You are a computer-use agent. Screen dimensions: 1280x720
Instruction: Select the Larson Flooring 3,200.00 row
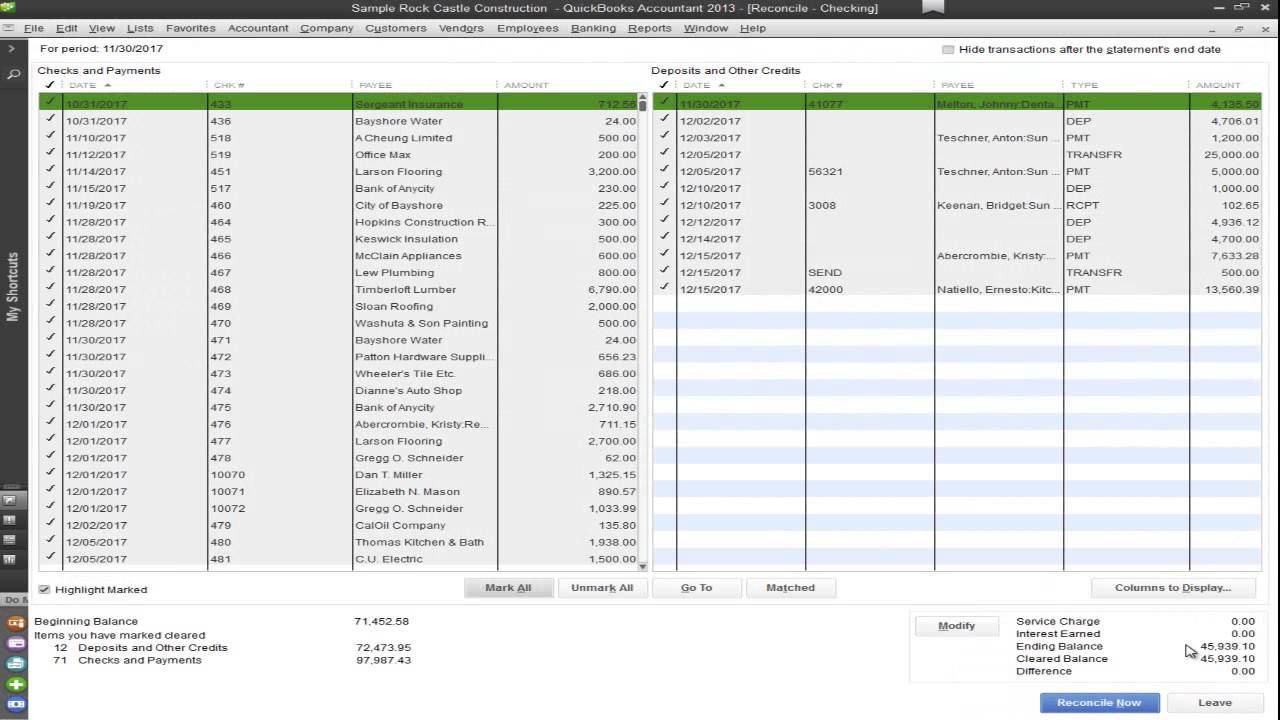click(338, 171)
